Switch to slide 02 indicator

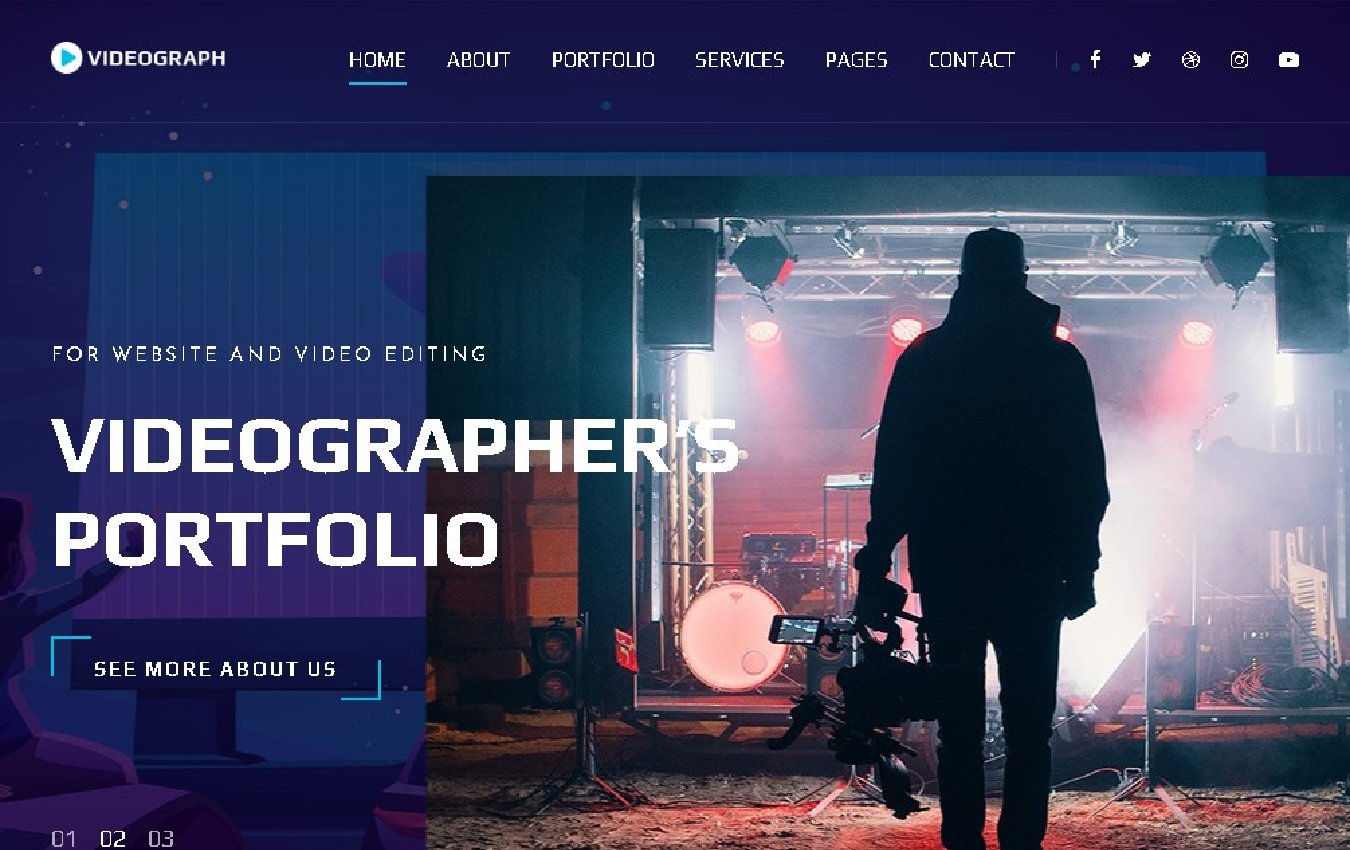(113, 839)
